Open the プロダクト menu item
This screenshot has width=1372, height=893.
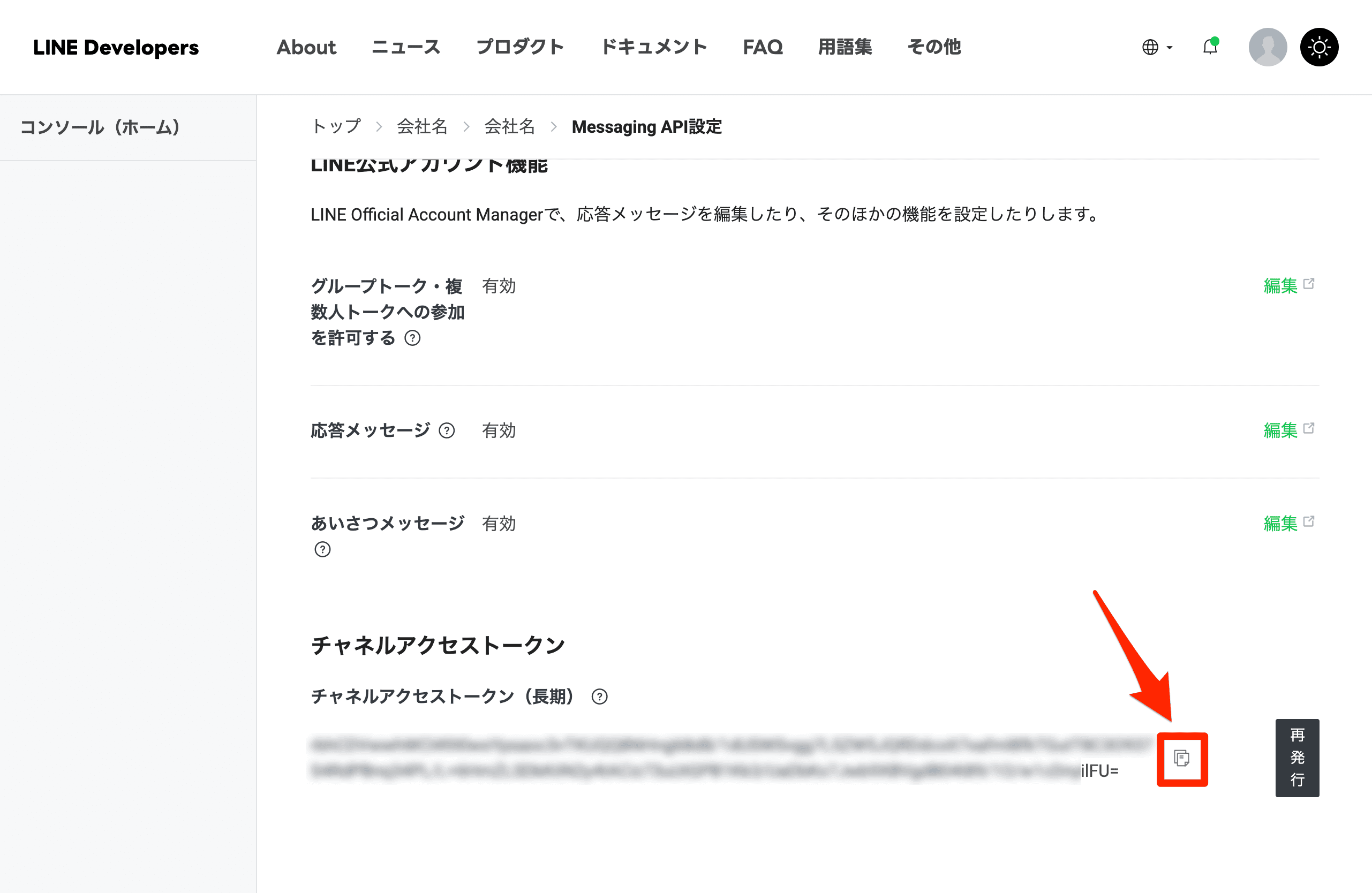(x=520, y=47)
